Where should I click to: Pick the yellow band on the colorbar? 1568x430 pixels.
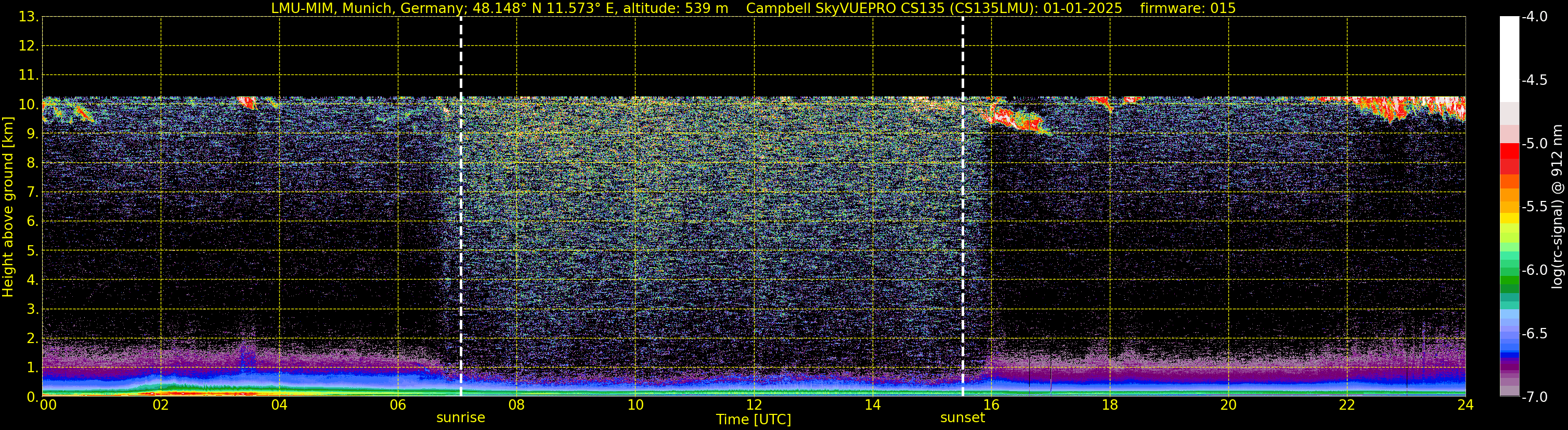coord(1510,218)
